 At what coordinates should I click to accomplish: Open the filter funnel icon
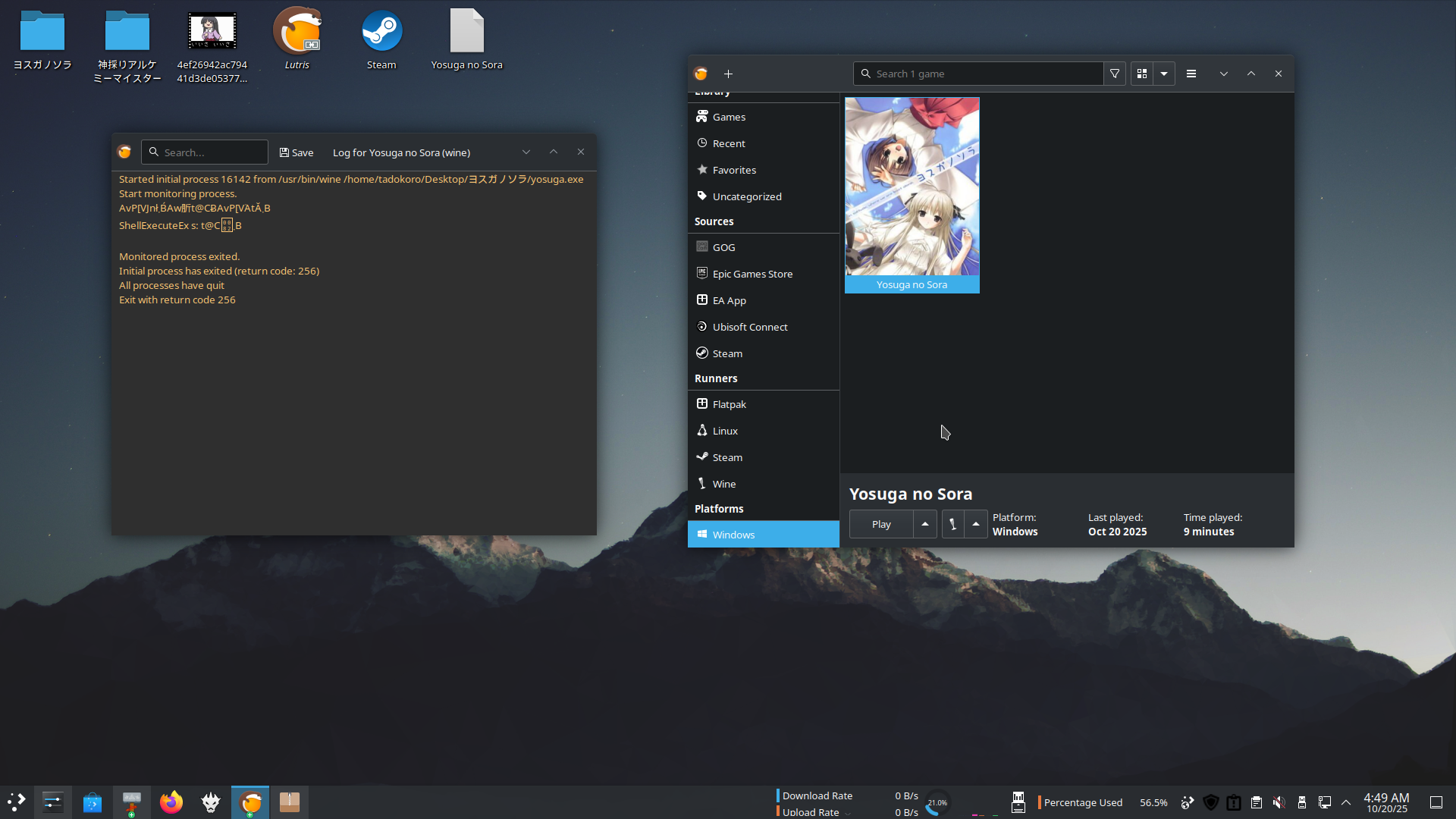[1115, 74]
